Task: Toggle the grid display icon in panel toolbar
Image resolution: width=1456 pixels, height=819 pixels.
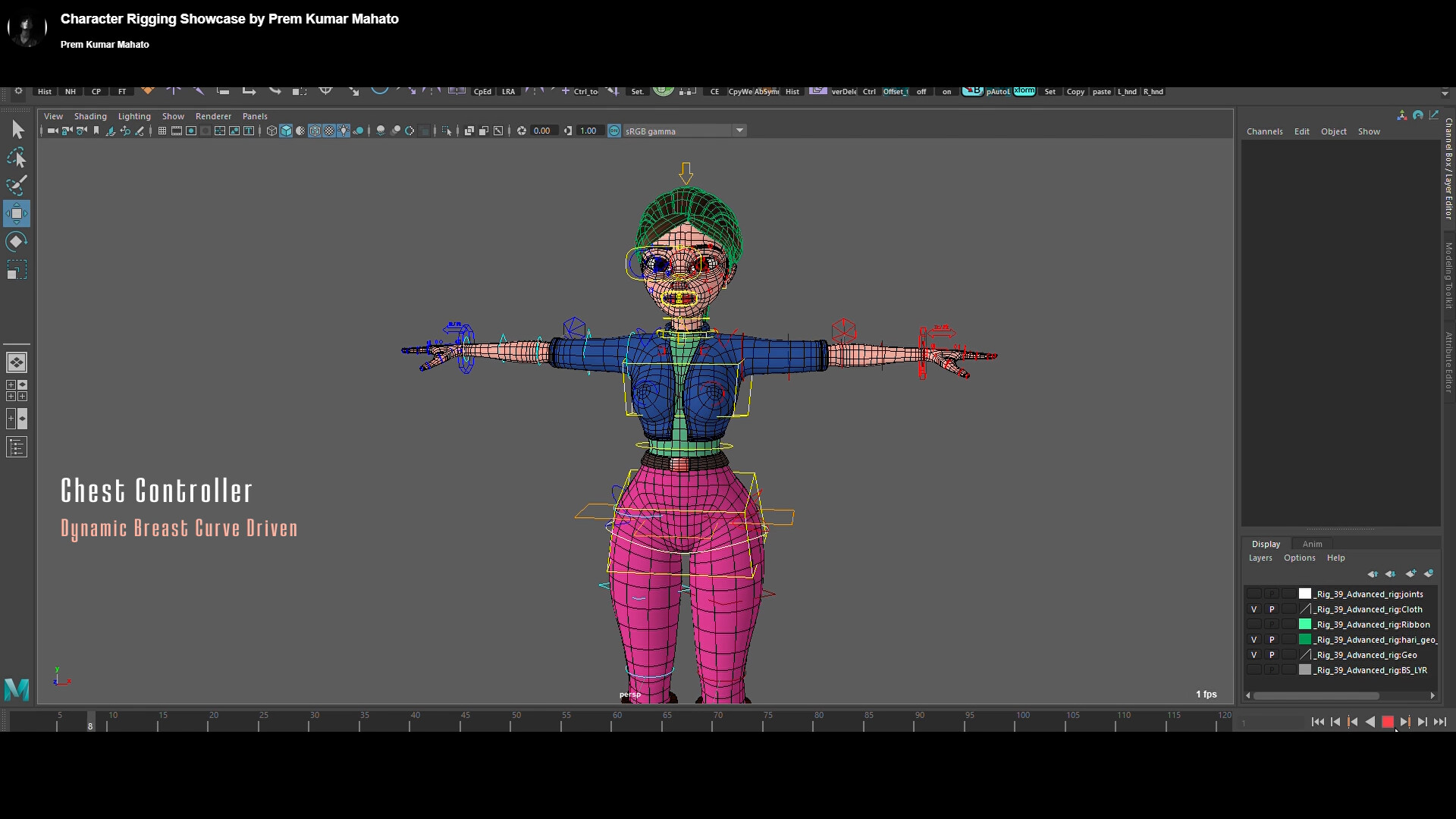Action: (x=162, y=130)
